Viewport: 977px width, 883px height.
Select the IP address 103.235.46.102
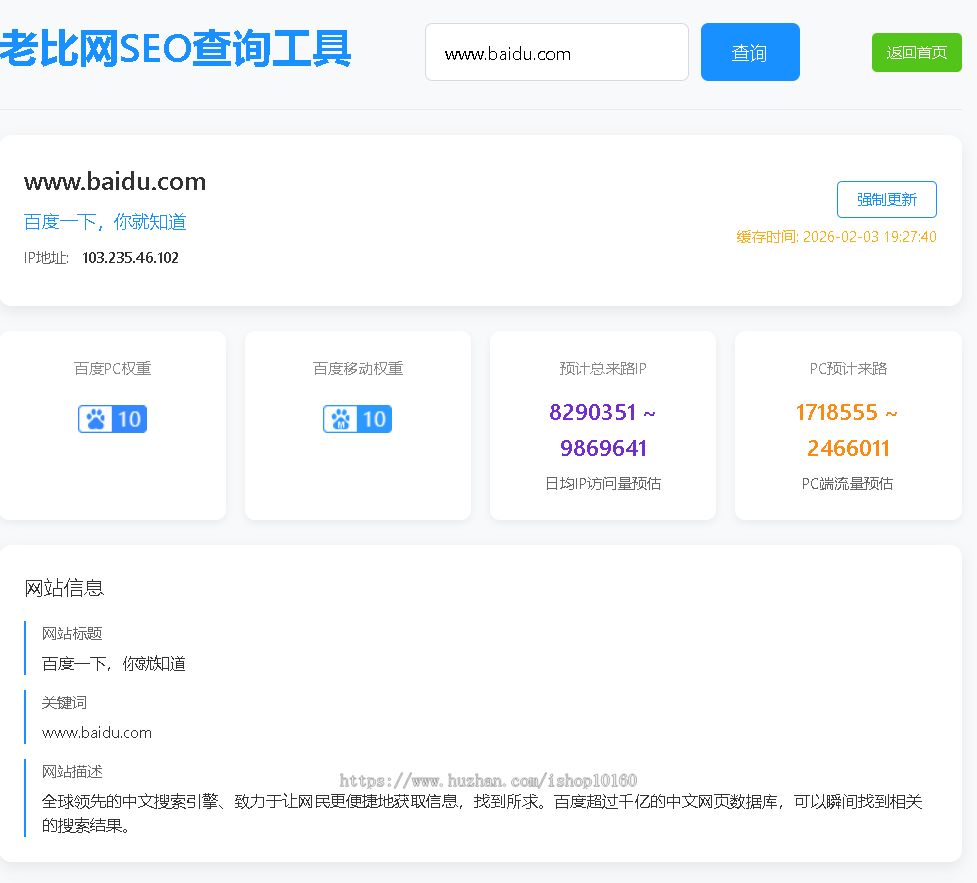pos(130,258)
